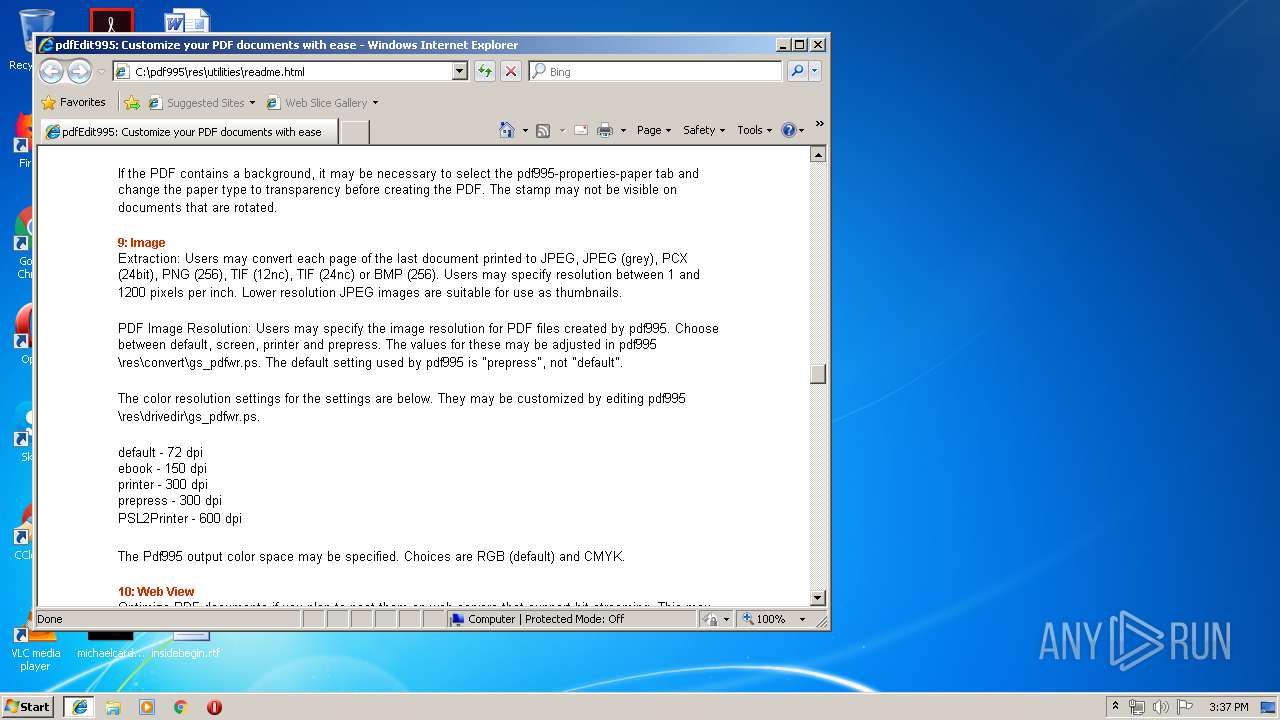
Task: Click the 3:37 PM system clock
Action: coord(1228,707)
